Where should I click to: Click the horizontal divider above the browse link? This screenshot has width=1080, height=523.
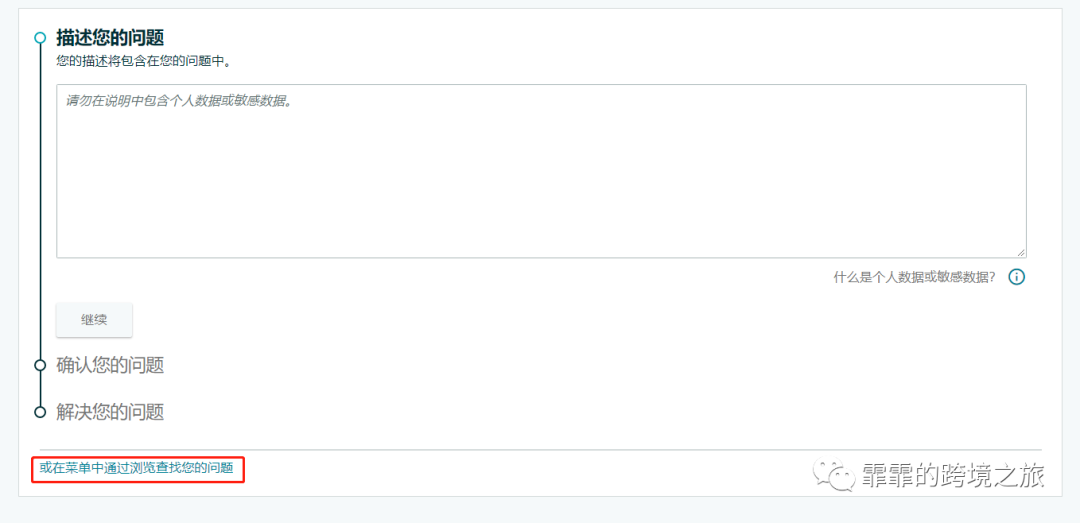[x=541, y=450]
